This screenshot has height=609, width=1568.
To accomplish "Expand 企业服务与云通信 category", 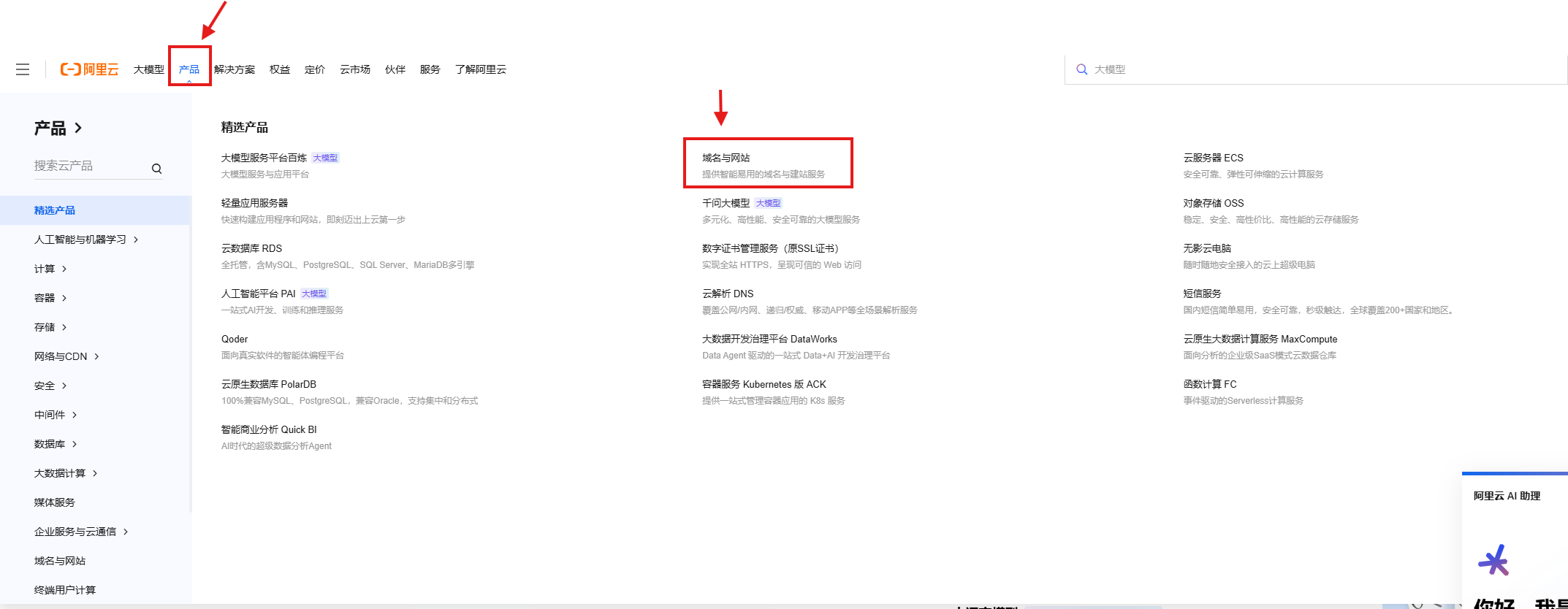I will tap(81, 532).
